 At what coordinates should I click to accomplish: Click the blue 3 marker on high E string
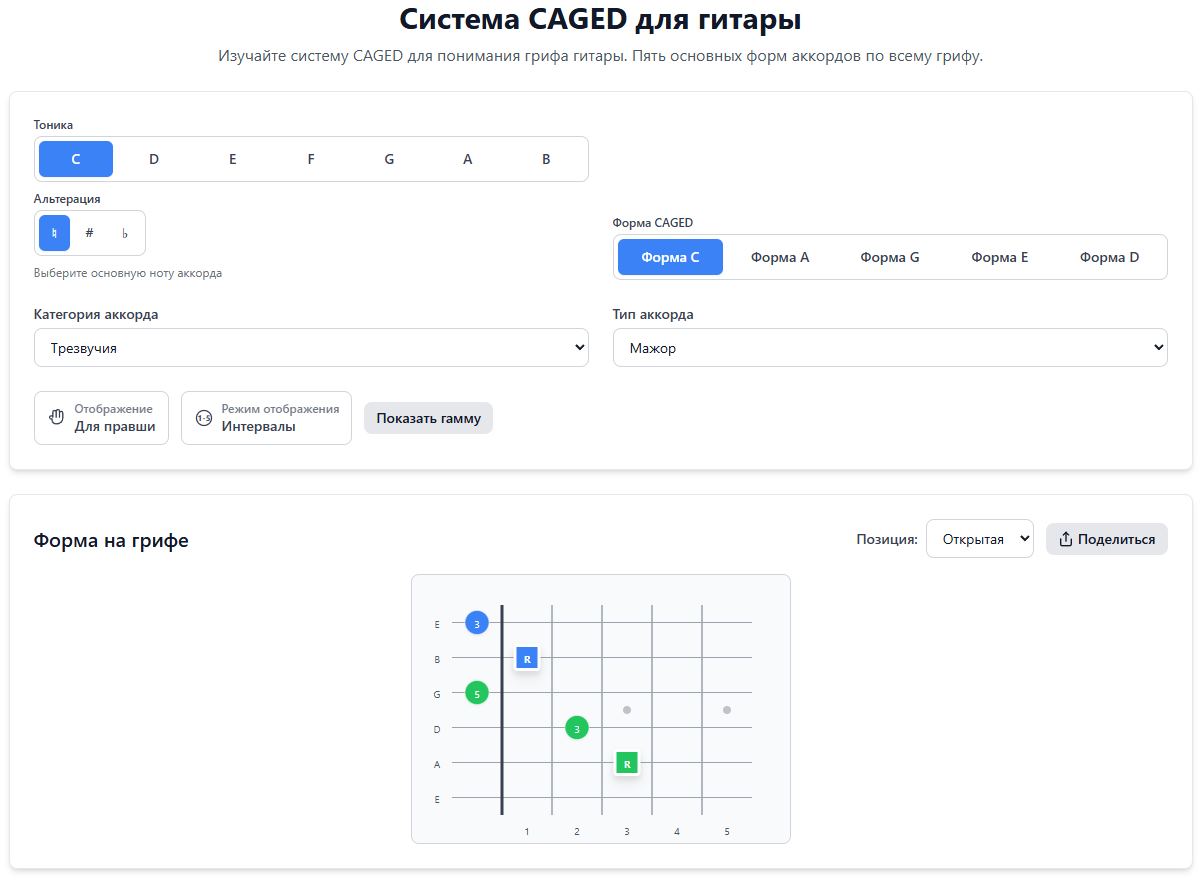point(477,623)
